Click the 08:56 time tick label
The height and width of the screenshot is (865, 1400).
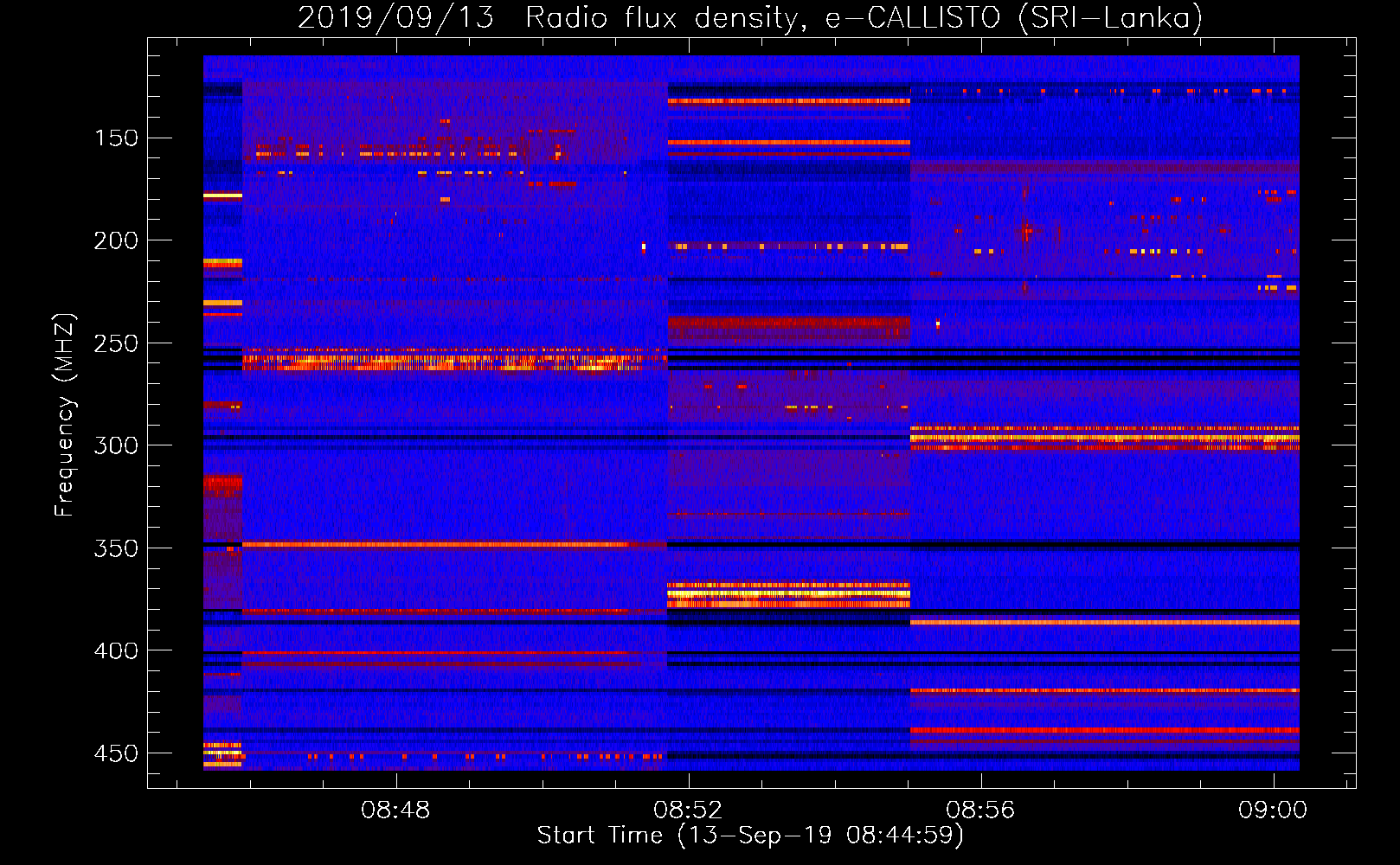[980, 811]
